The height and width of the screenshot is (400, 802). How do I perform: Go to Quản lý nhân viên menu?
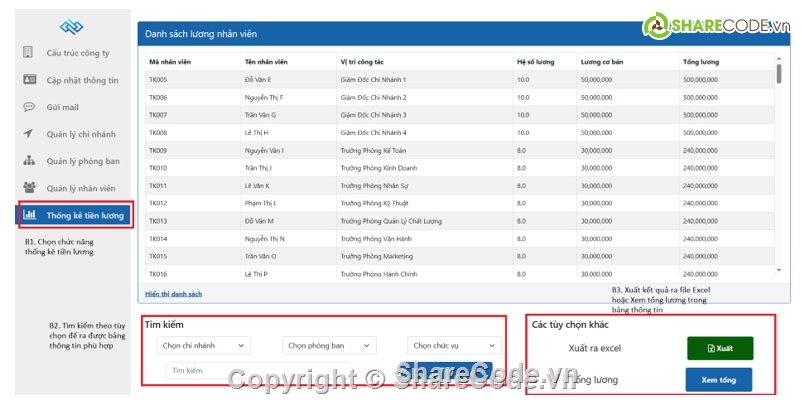pos(81,188)
